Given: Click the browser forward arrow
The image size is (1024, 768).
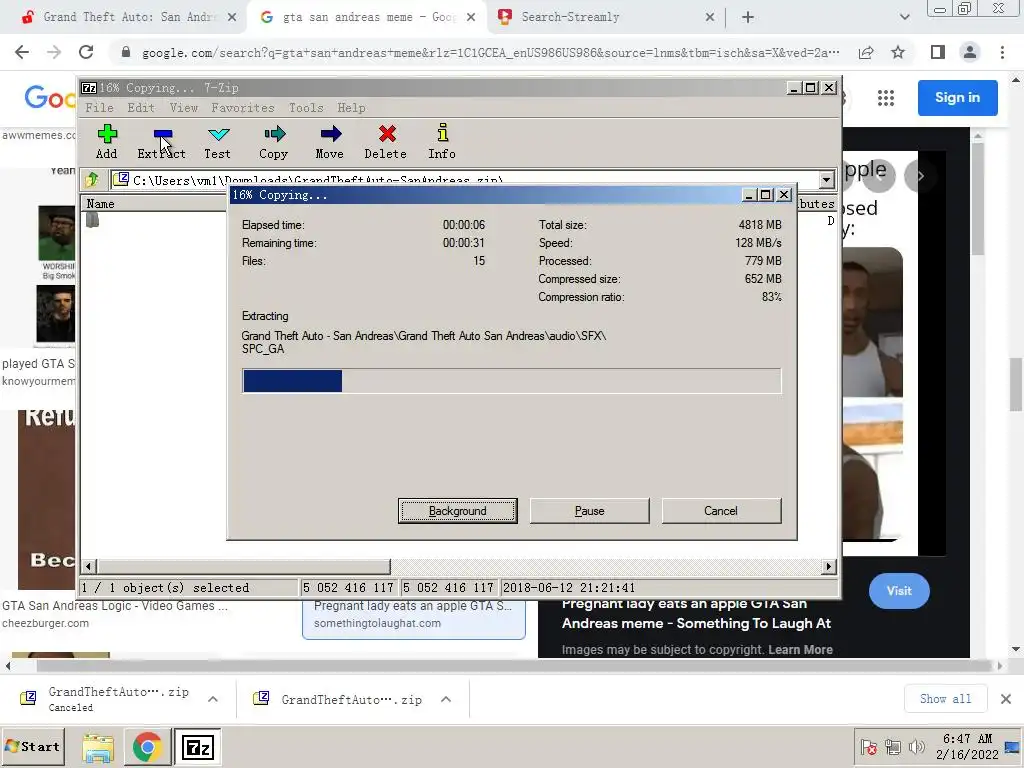Looking at the screenshot, I should (x=54, y=52).
